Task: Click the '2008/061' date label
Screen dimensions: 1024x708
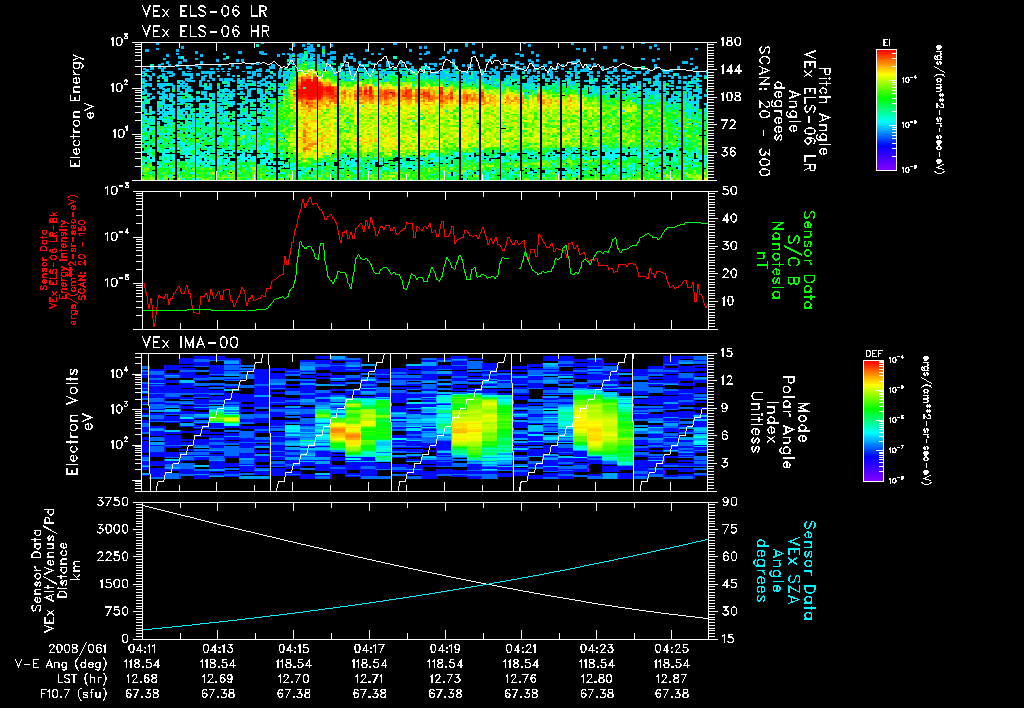Action: pos(77,649)
